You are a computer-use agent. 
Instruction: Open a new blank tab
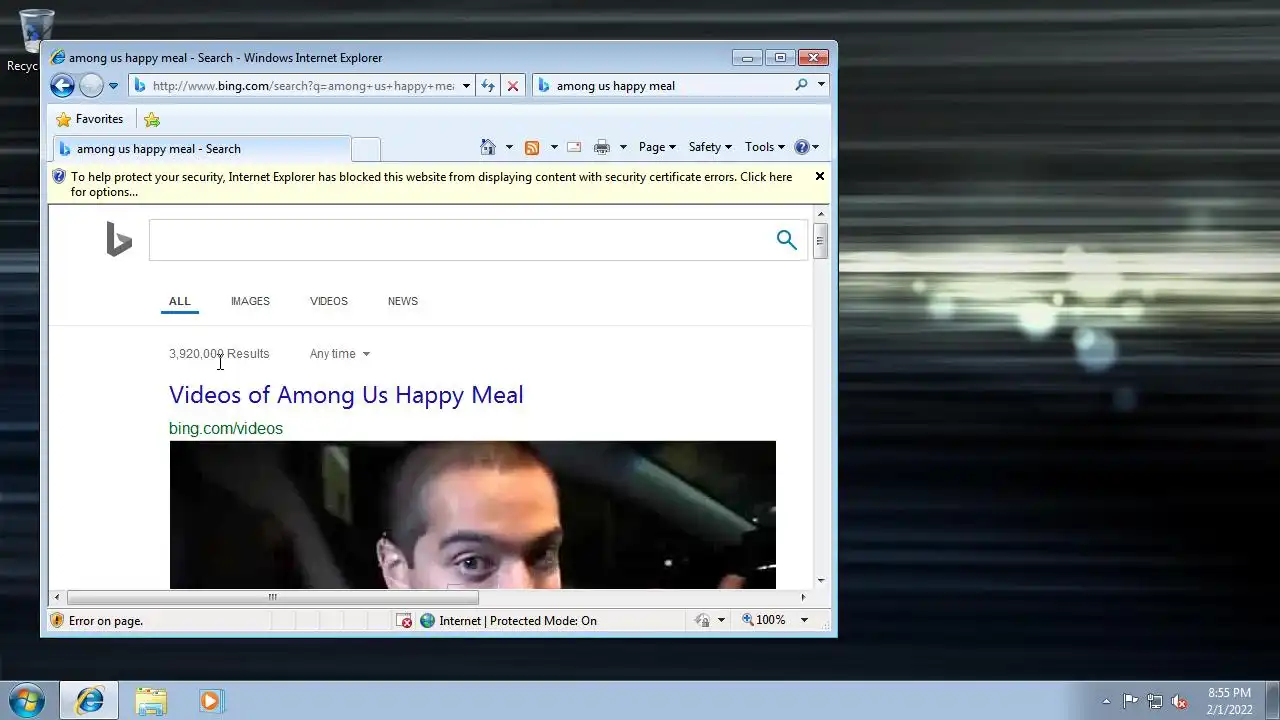366,149
